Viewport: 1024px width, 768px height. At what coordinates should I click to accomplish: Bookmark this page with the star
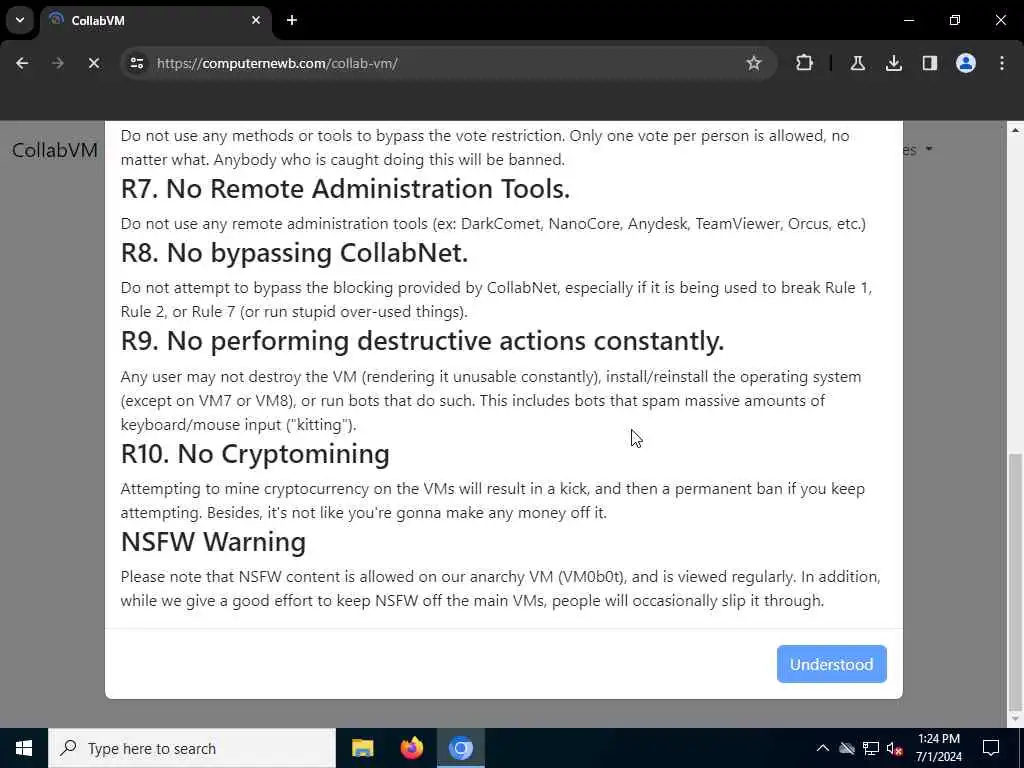(x=754, y=63)
